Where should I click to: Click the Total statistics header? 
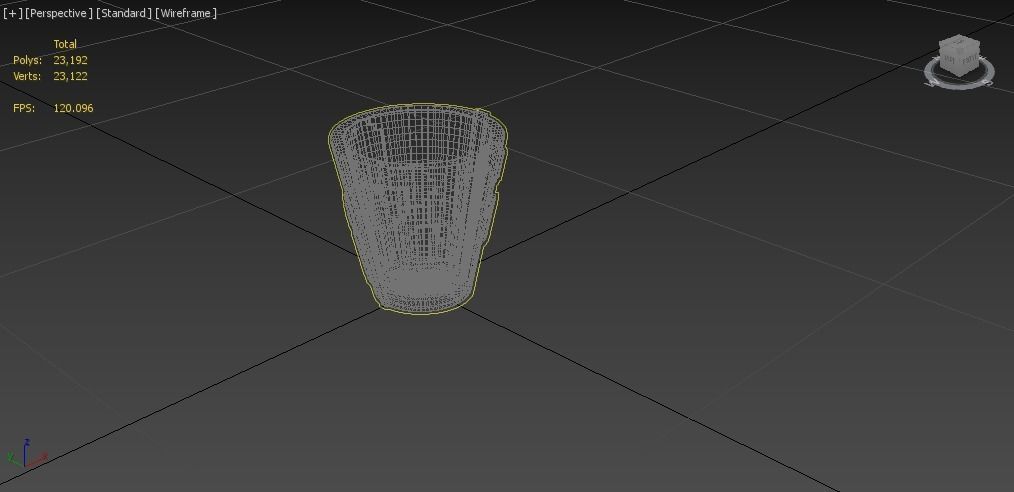point(65,44)
